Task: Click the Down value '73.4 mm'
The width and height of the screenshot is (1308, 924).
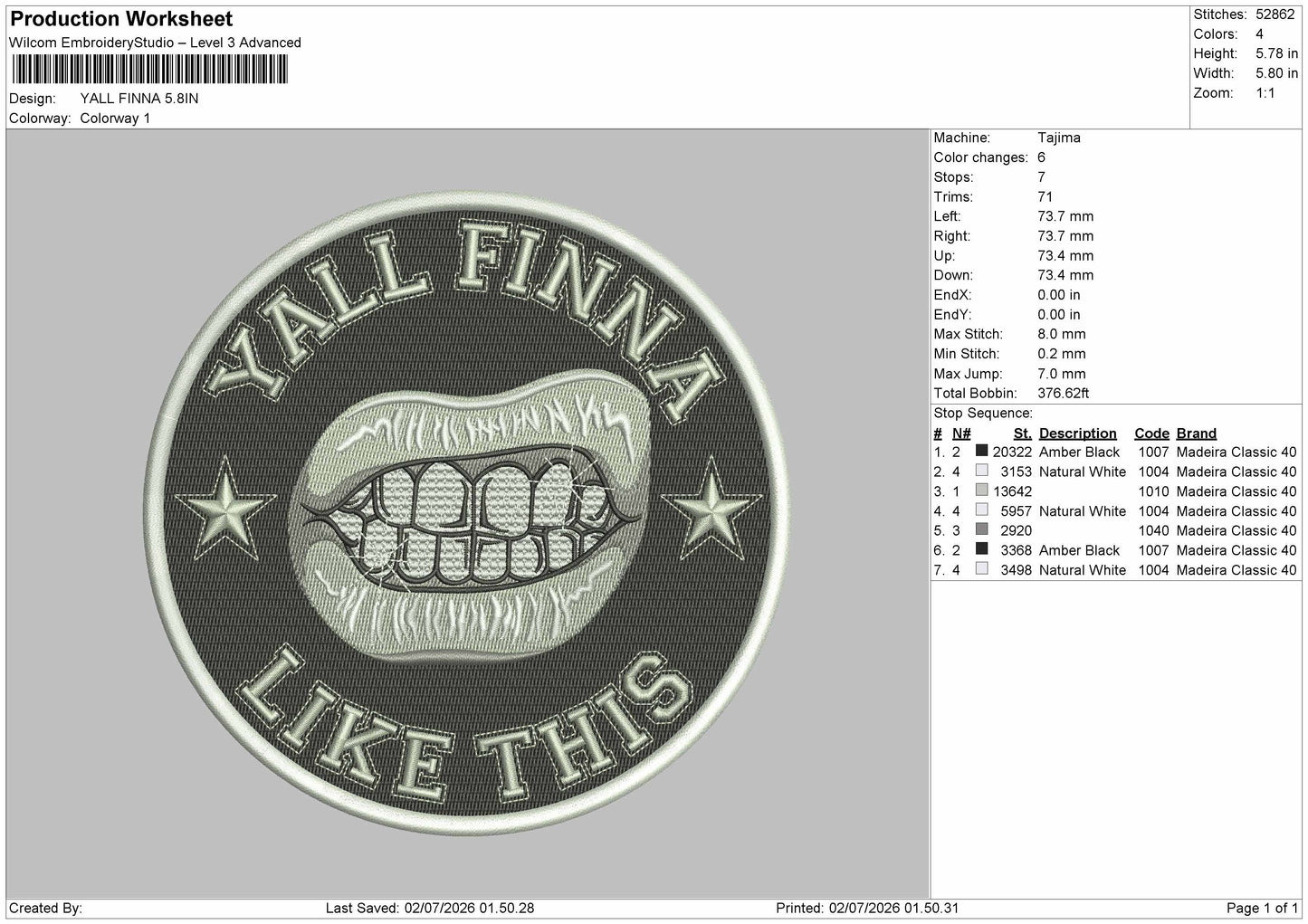Action: 1065,275
